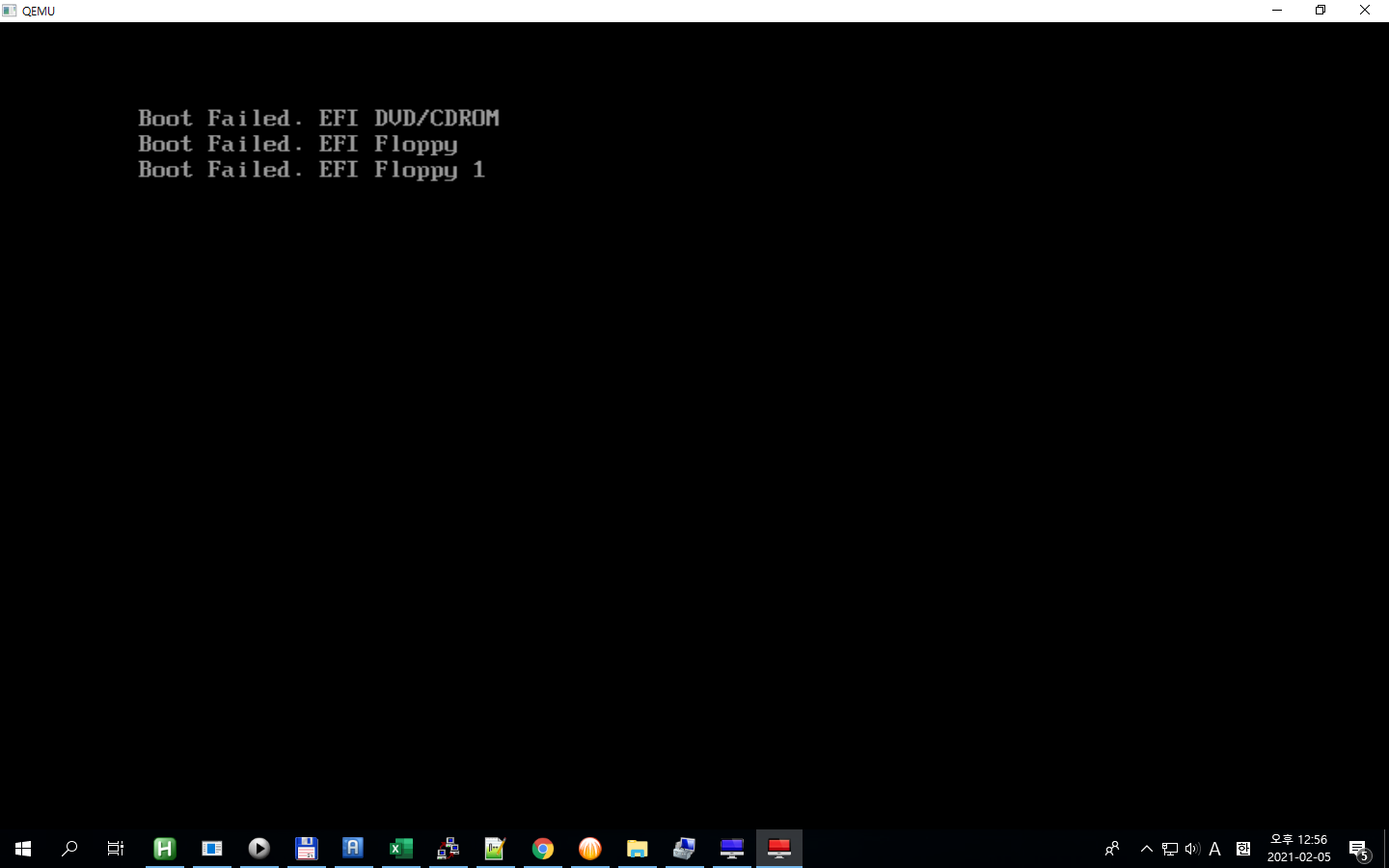Open the Windows Start menu
This screenshot has height=868, width=1389.
[x=23, y=849]
